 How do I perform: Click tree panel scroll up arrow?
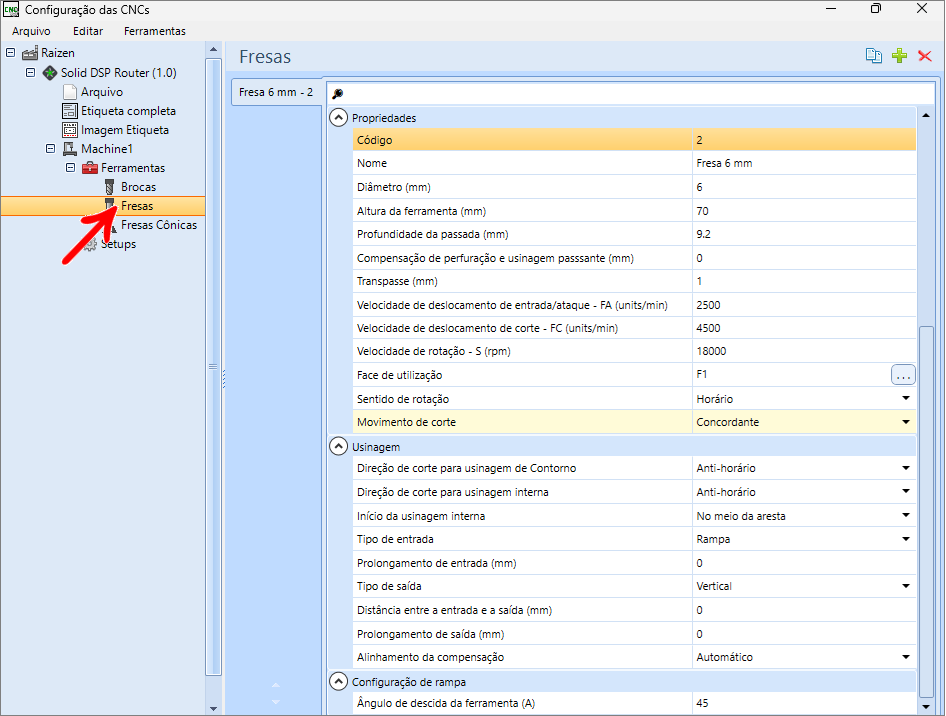213,49
